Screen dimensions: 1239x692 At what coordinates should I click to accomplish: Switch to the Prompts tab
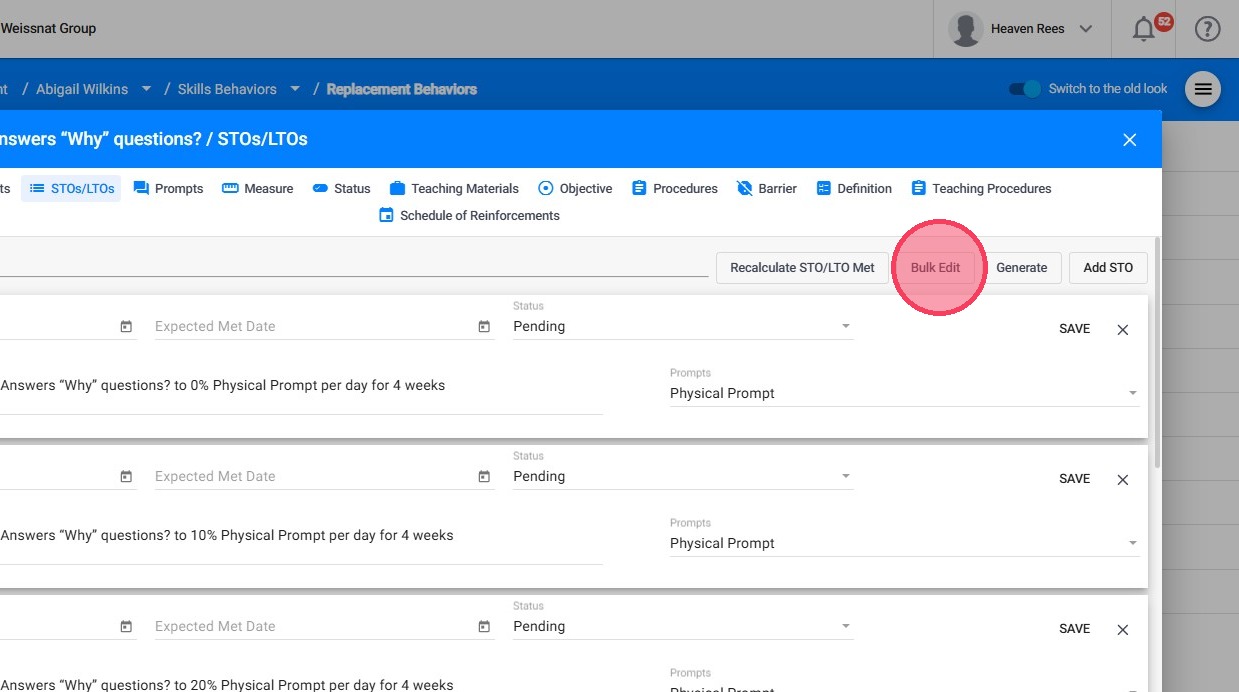168,188
